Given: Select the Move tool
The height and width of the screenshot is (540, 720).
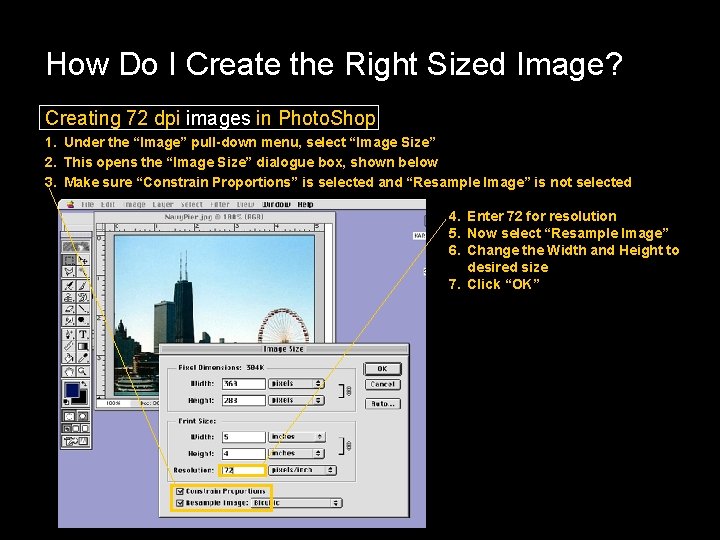Looking at the screenshot, I should (x=83, y=260).
